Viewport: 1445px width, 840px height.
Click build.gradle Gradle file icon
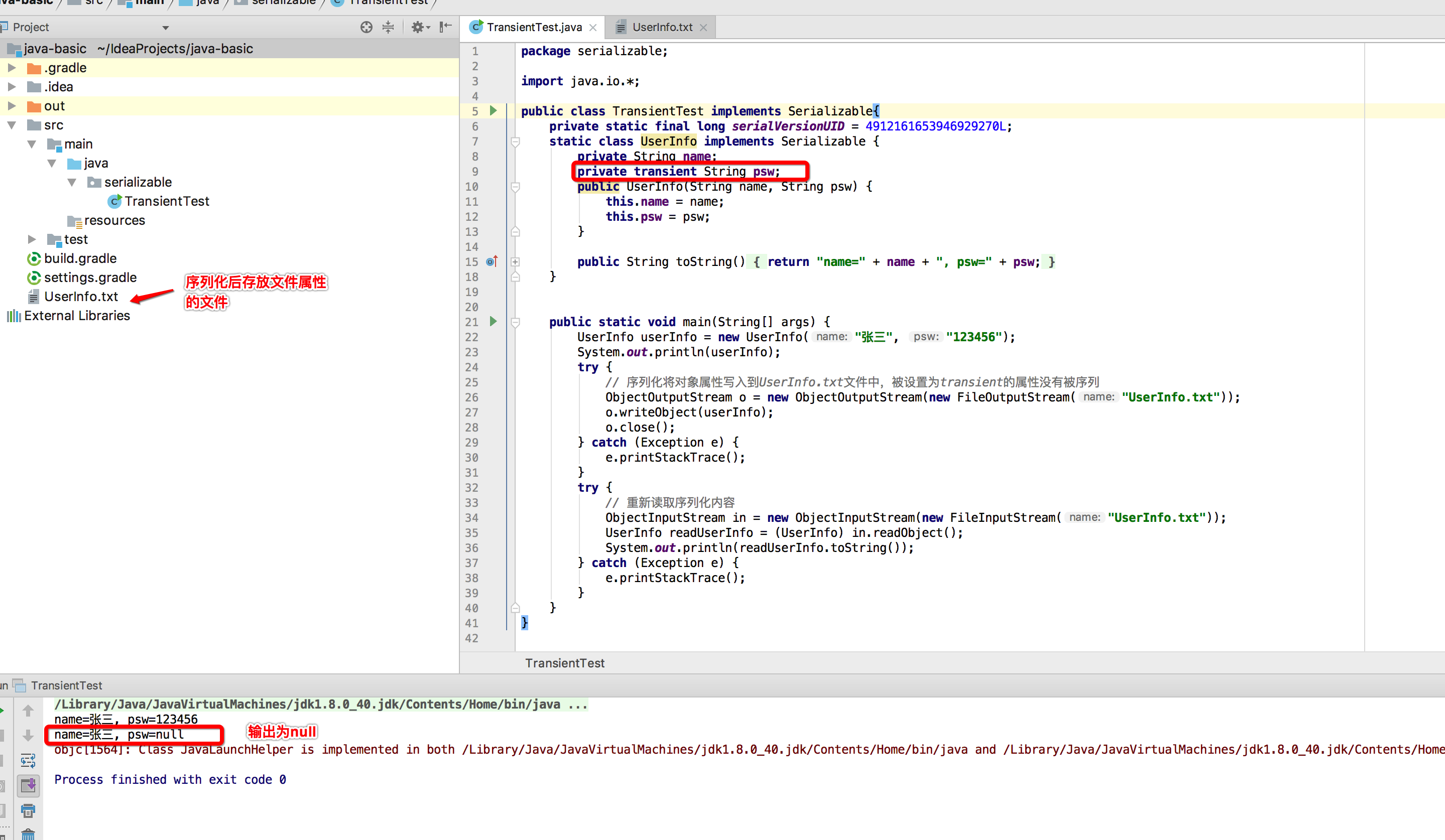(35, 258)
